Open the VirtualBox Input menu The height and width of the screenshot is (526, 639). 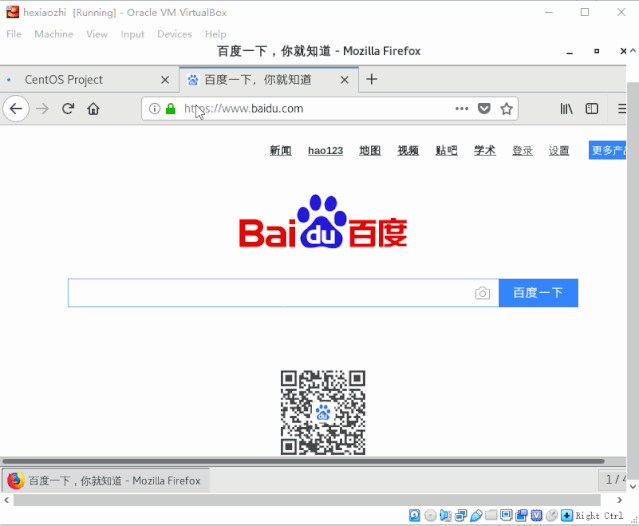tap(132, 34)
